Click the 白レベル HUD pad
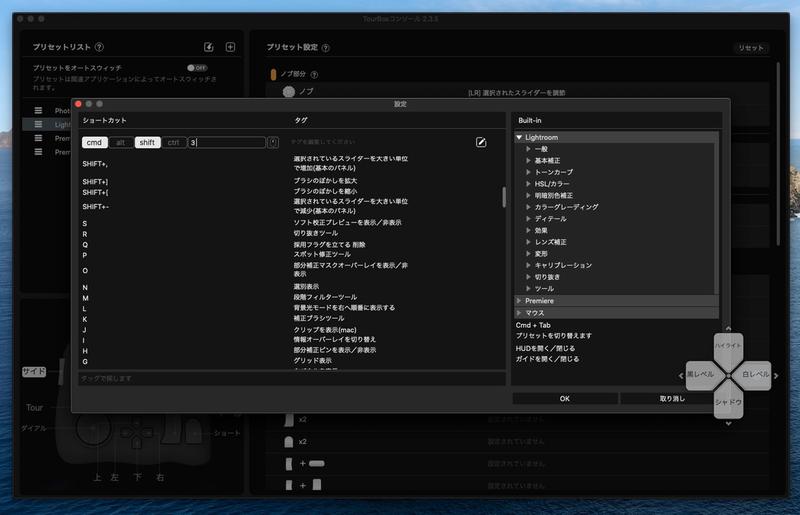800x515 pixels. [x=755, y=375]
